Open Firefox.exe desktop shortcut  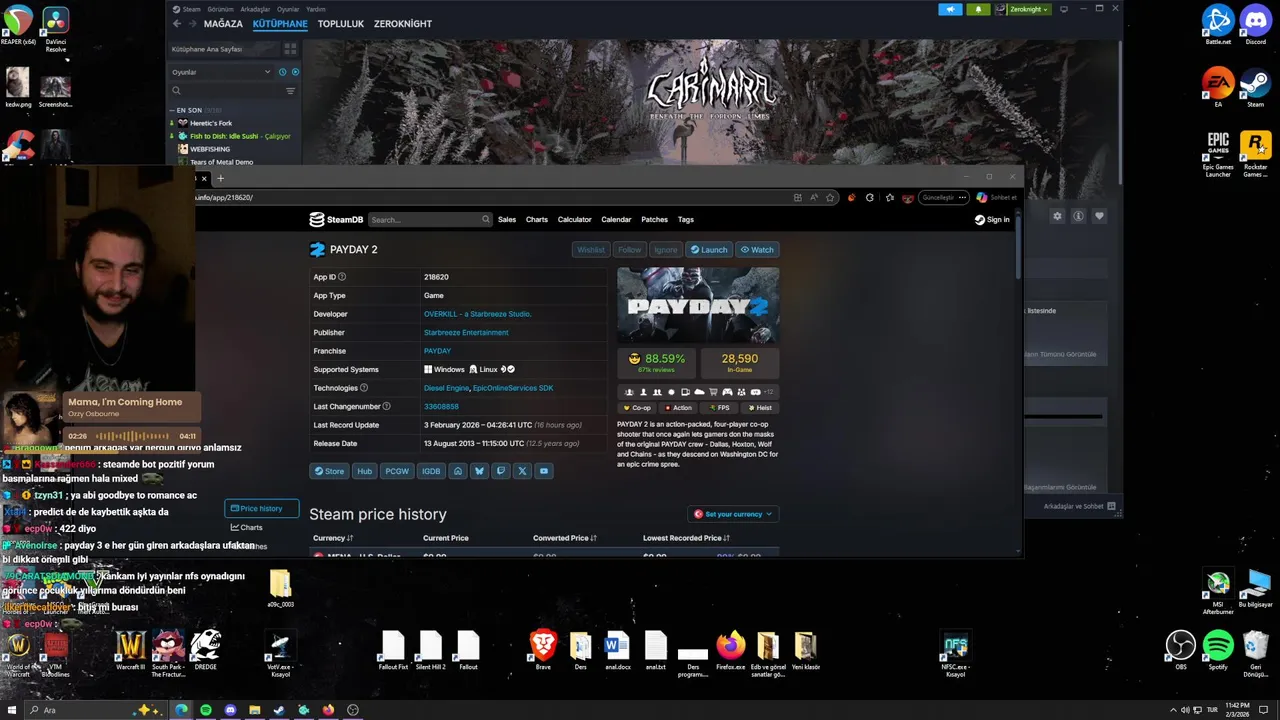pyautogui.click(x=731, y=650)
